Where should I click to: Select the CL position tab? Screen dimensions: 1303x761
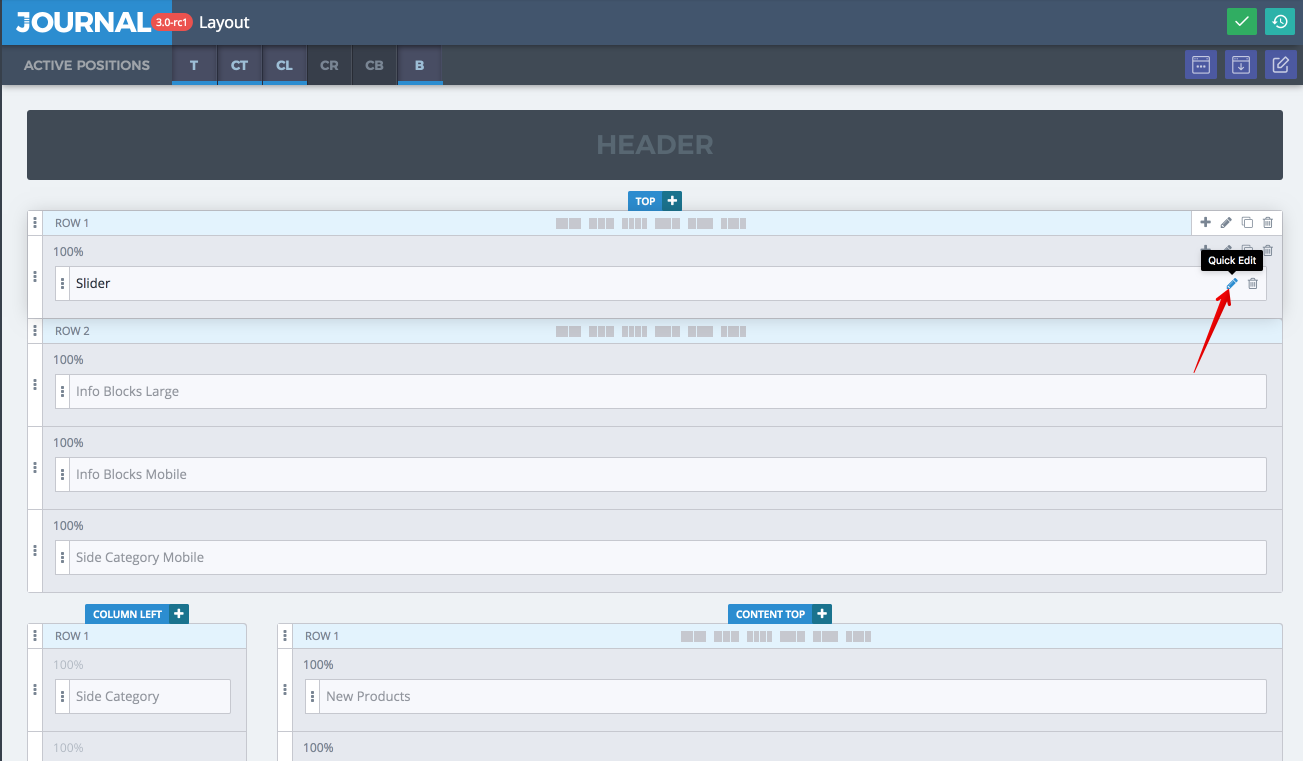(284, 65)
